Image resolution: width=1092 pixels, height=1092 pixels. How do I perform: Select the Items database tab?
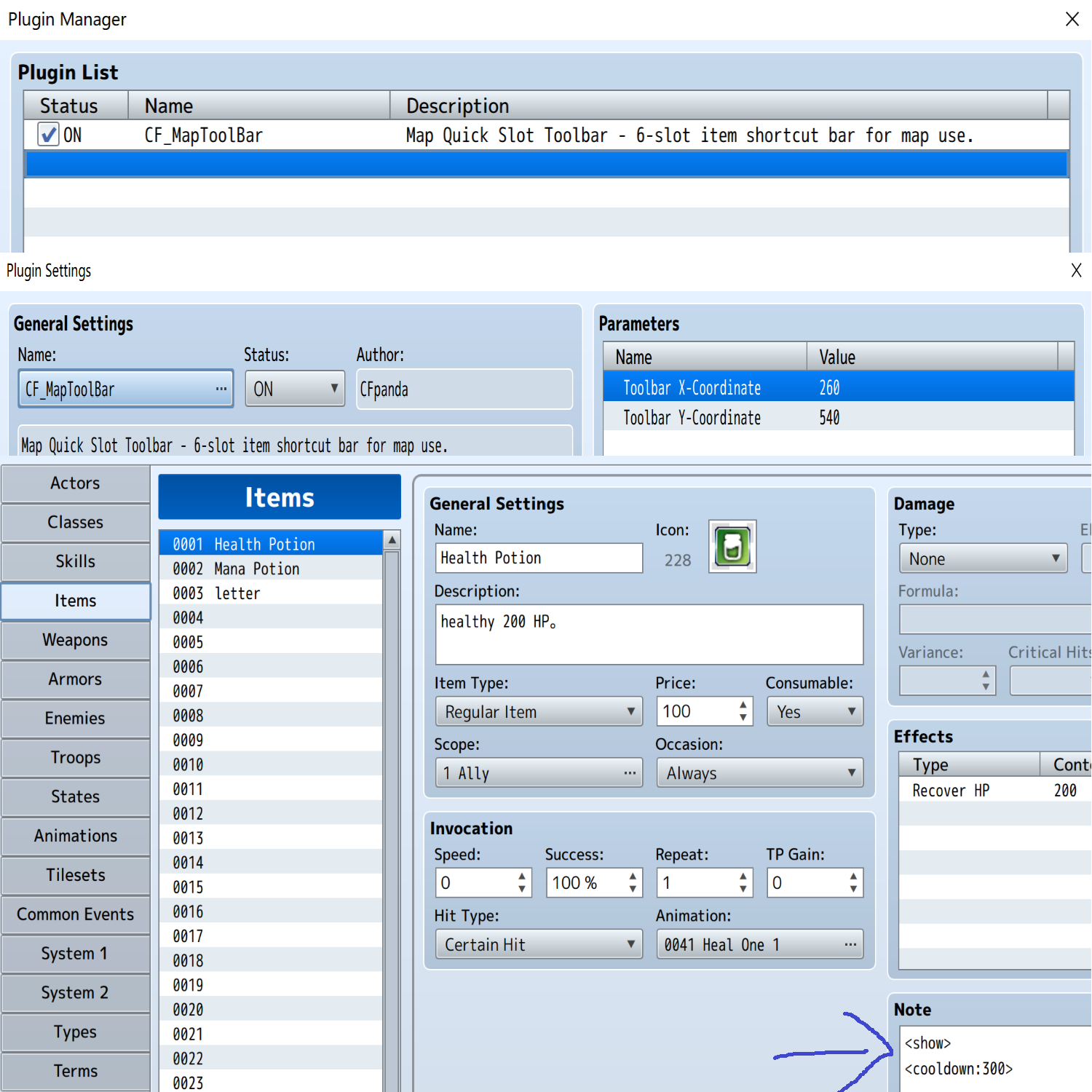click(75, 601)
